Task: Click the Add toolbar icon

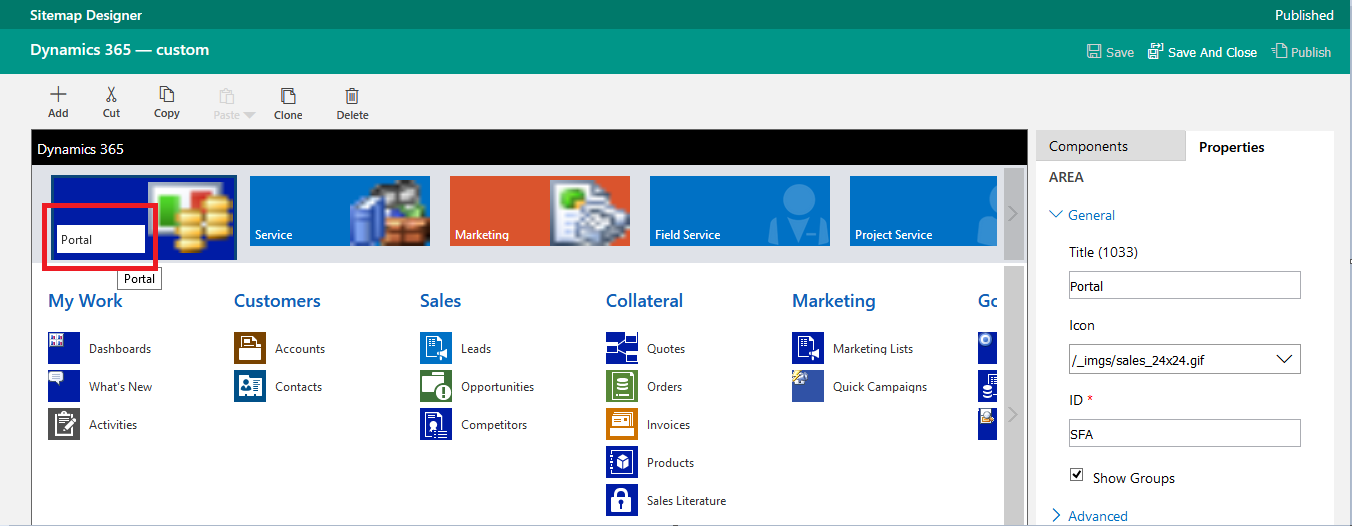Action: coord(58,95)
